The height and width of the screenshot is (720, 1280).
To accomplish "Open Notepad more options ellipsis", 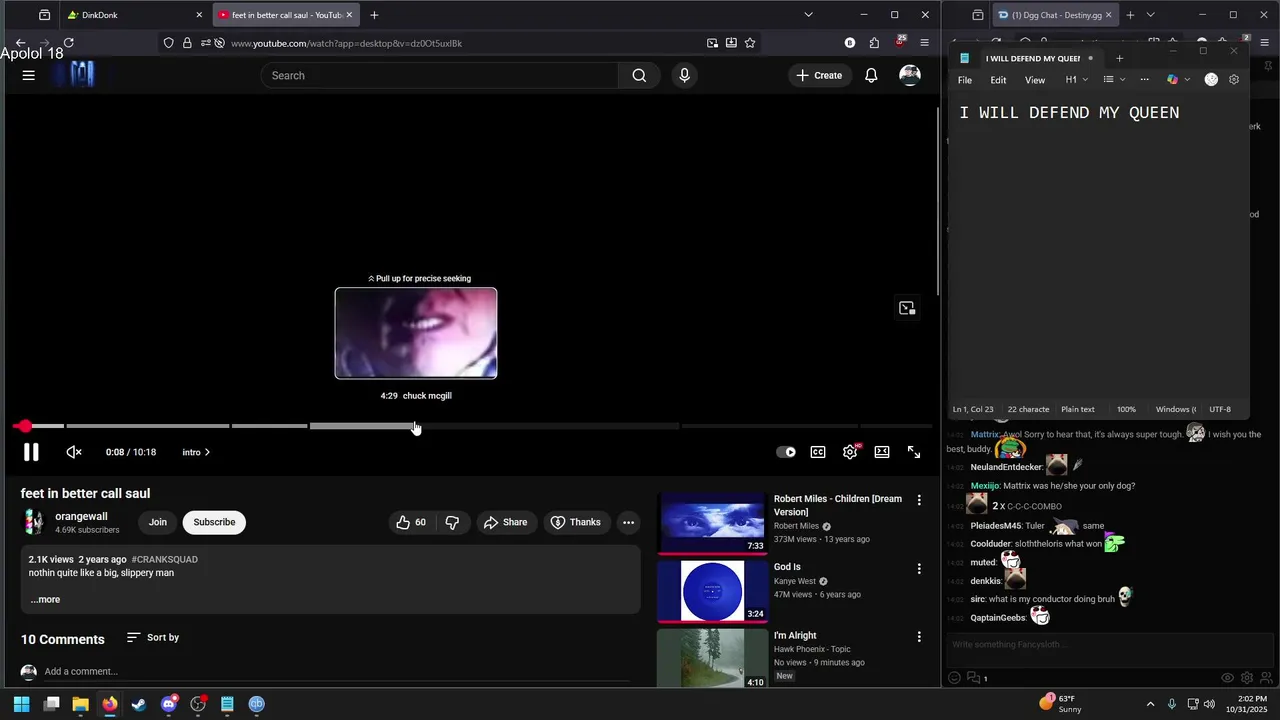I will [1145, 80].
